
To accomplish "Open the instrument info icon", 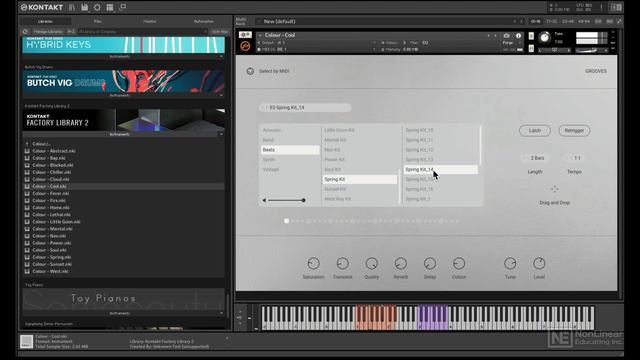I will [518, 36].
